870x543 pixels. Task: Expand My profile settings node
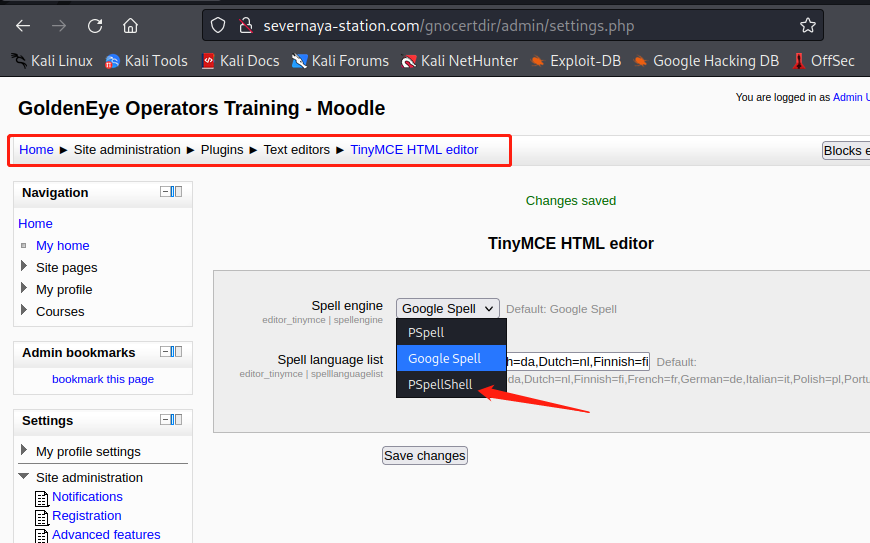pos(24,450)
